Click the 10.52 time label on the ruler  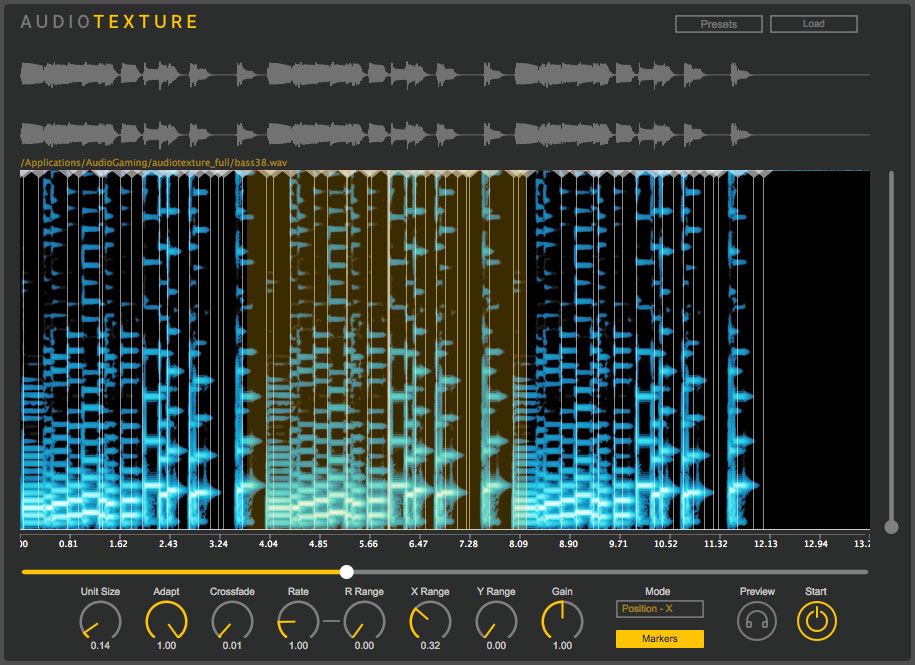click(x=666, y=544)
